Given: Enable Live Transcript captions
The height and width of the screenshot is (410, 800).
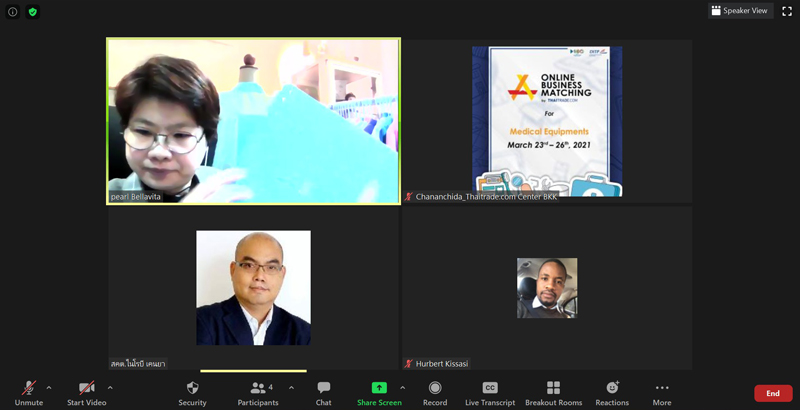Looking at the screenshot, I should (x=490, y=388).
